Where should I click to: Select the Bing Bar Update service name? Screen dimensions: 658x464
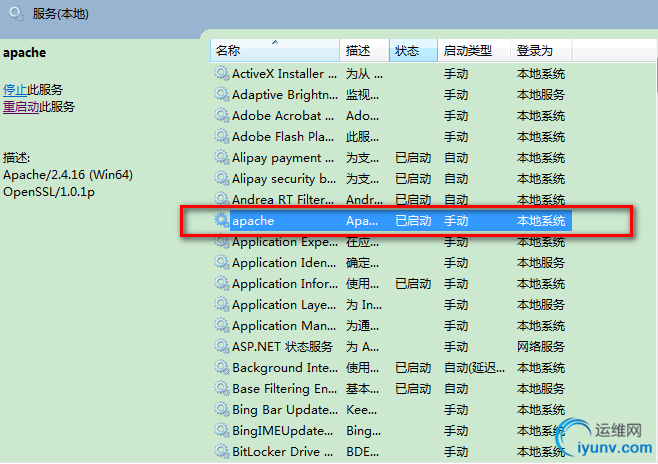pos(285,410)
